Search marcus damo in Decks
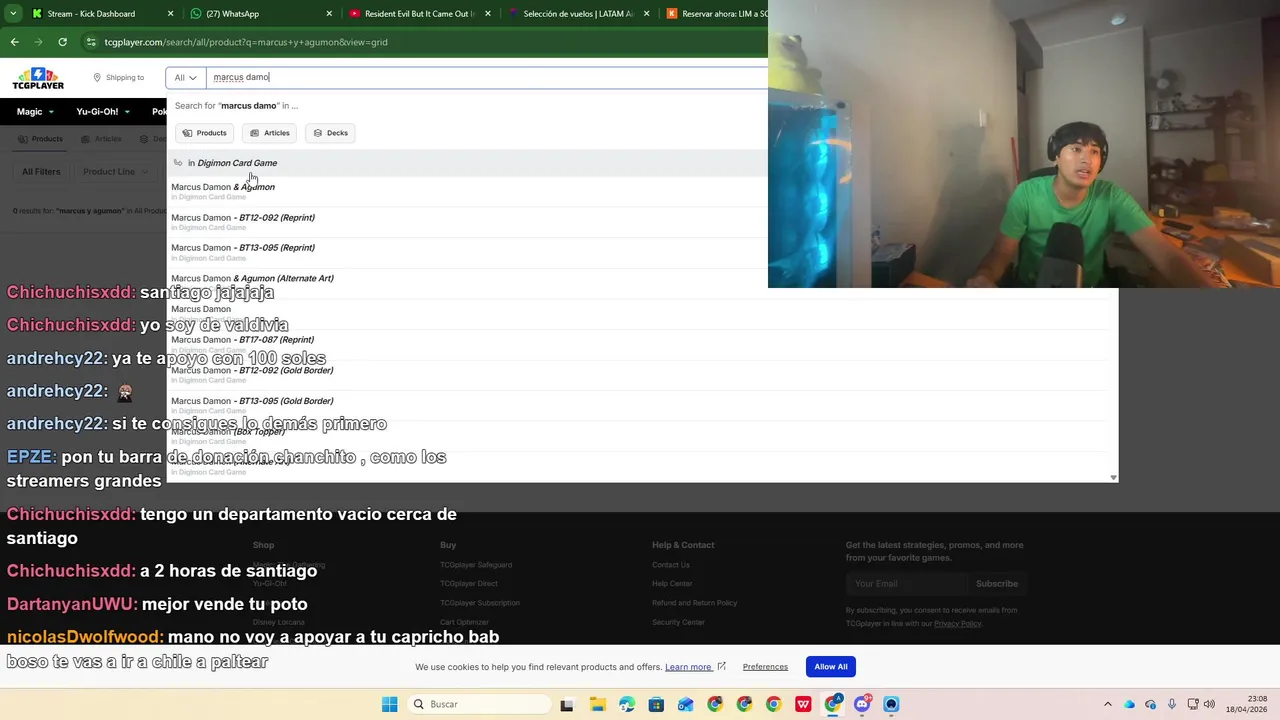 click(331, 133)
